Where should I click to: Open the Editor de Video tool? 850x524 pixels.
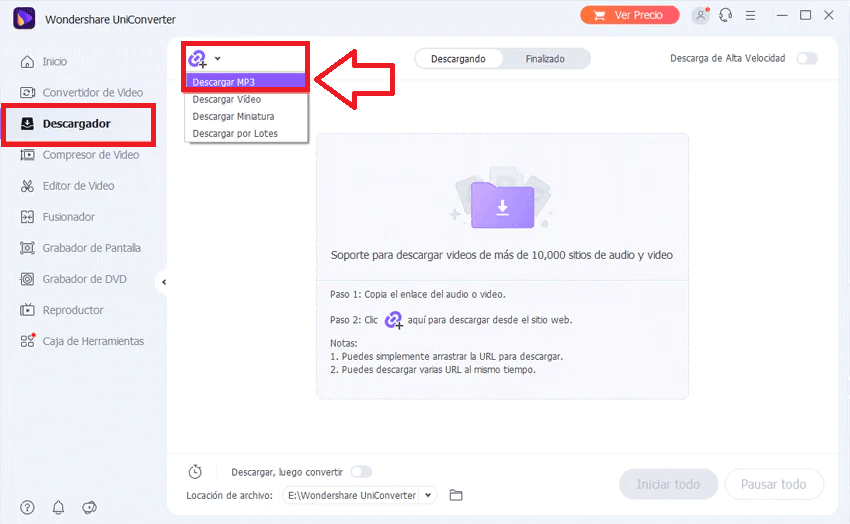pos(67,186)
